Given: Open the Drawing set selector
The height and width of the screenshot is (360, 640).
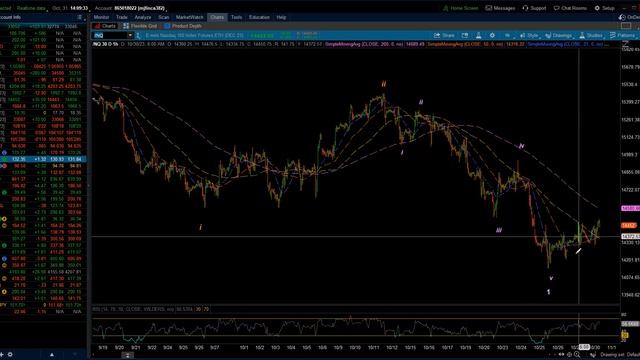Looking at the screenshot, I should [x=620, y=355].
